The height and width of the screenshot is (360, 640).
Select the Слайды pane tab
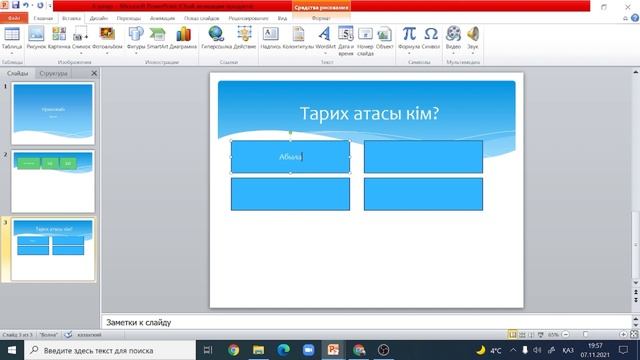[18, 73]
